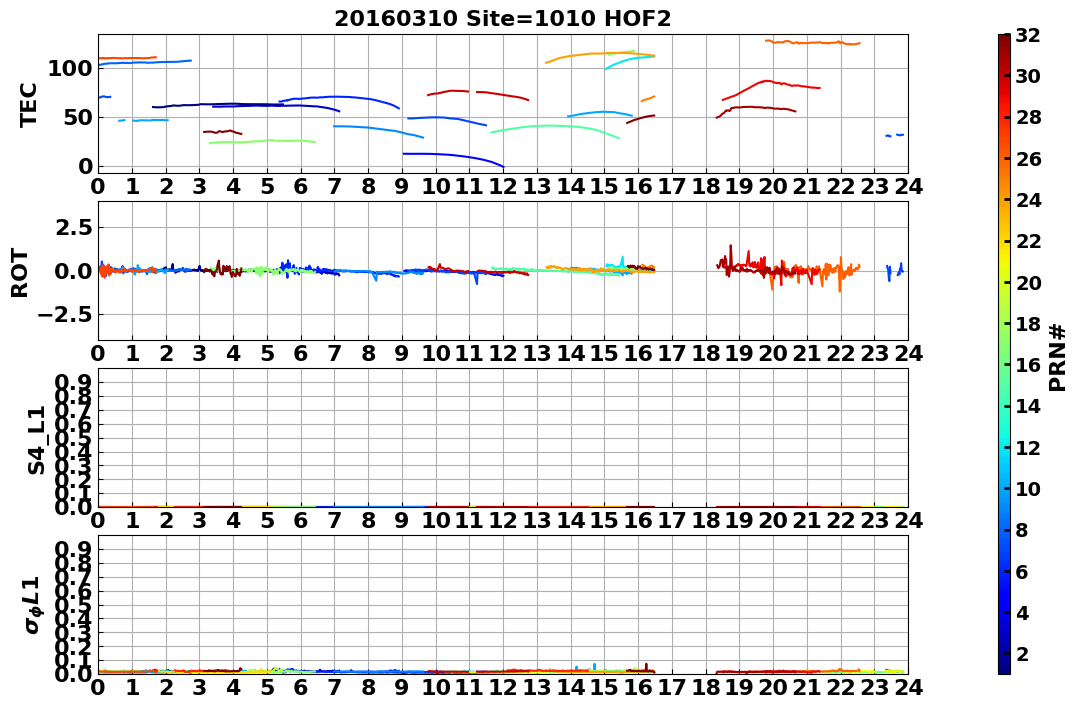Click the orange TEC trace above 120 near hour 21
1077x709 pixels.
tap(813, 43)
